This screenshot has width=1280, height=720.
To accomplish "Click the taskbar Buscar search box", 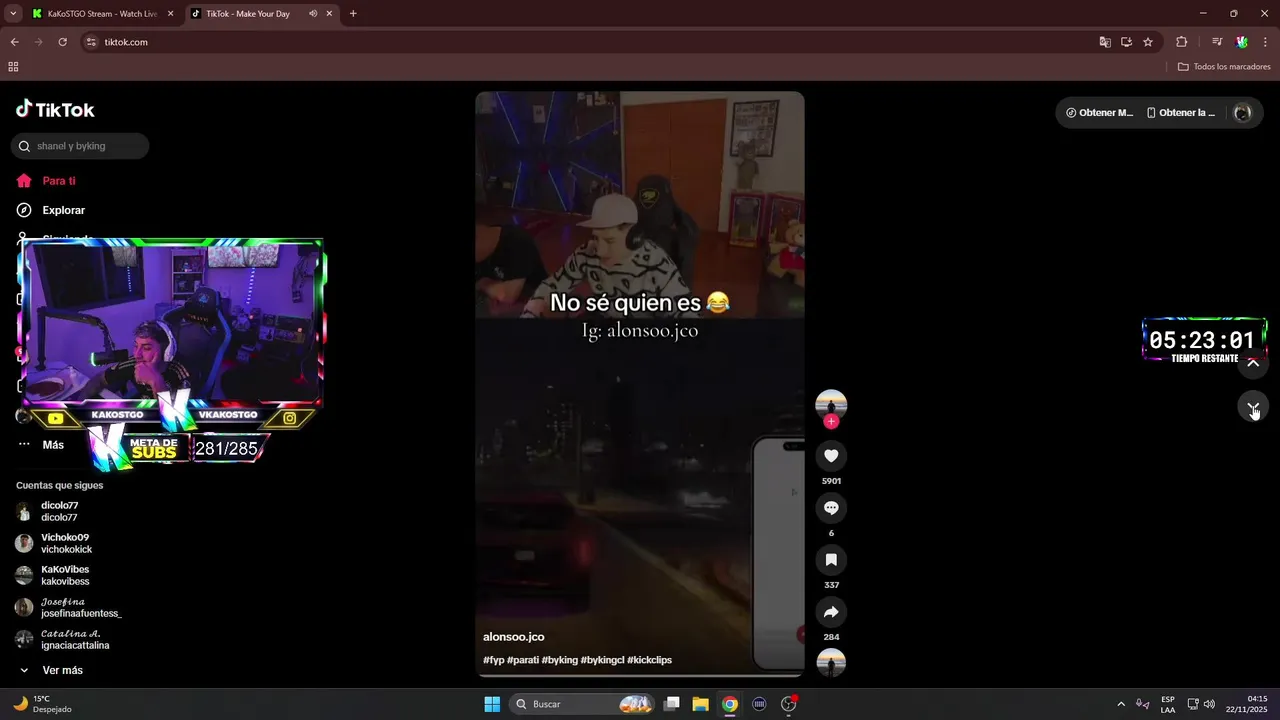I will pos(583,704).
